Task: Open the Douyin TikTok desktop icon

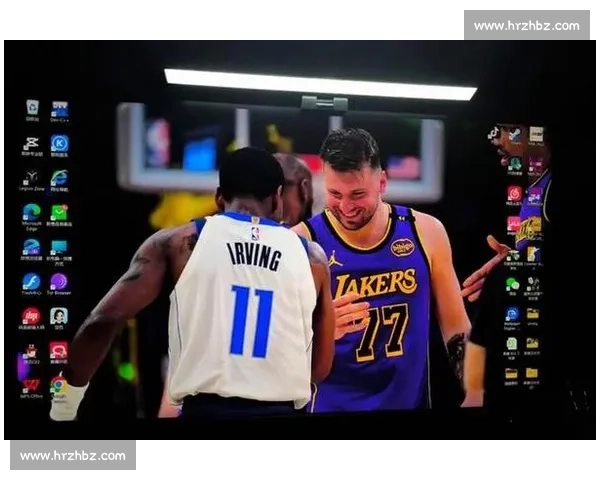Action: [494, 133]
